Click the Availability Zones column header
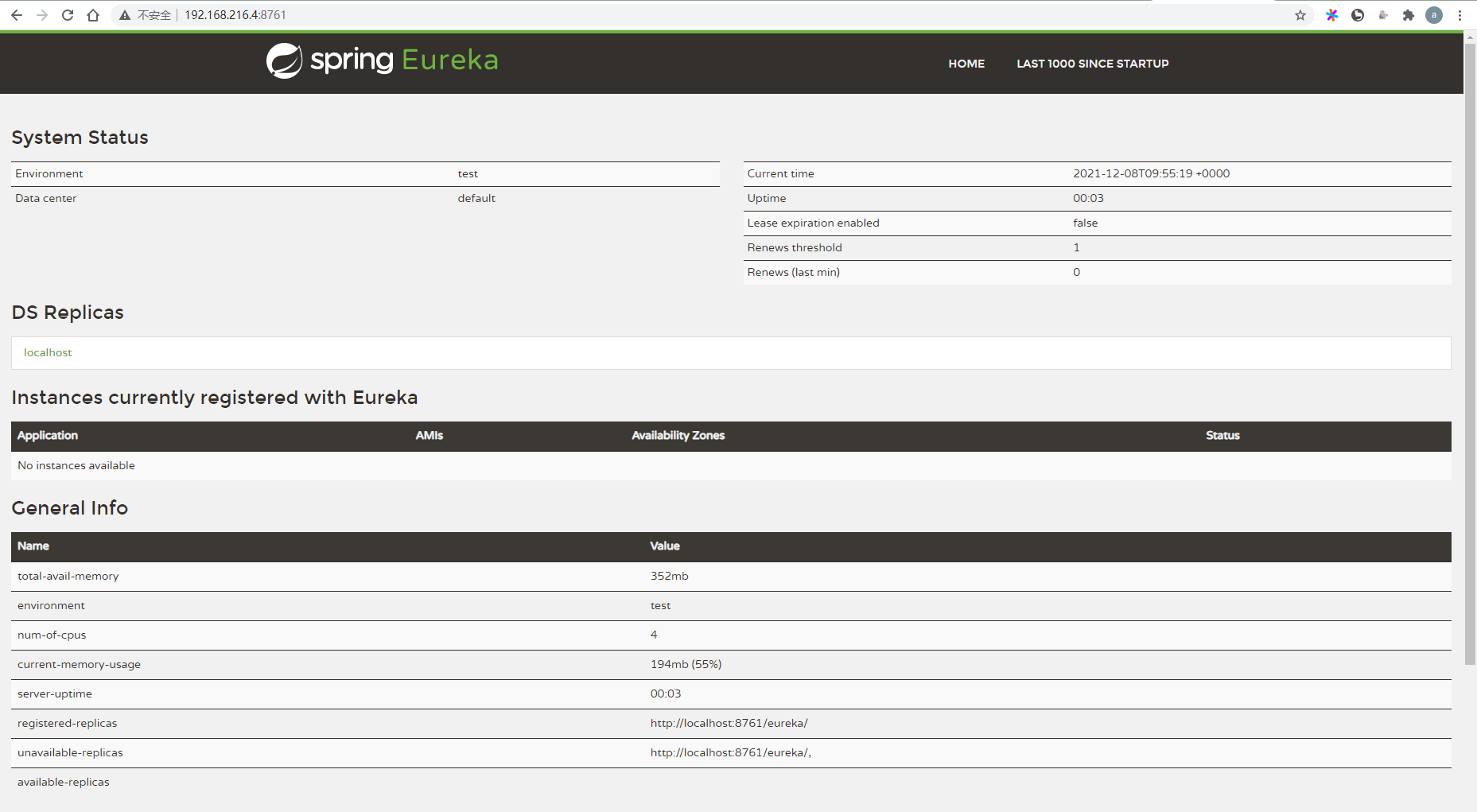Screen dimensions: 1477x812 678,436
